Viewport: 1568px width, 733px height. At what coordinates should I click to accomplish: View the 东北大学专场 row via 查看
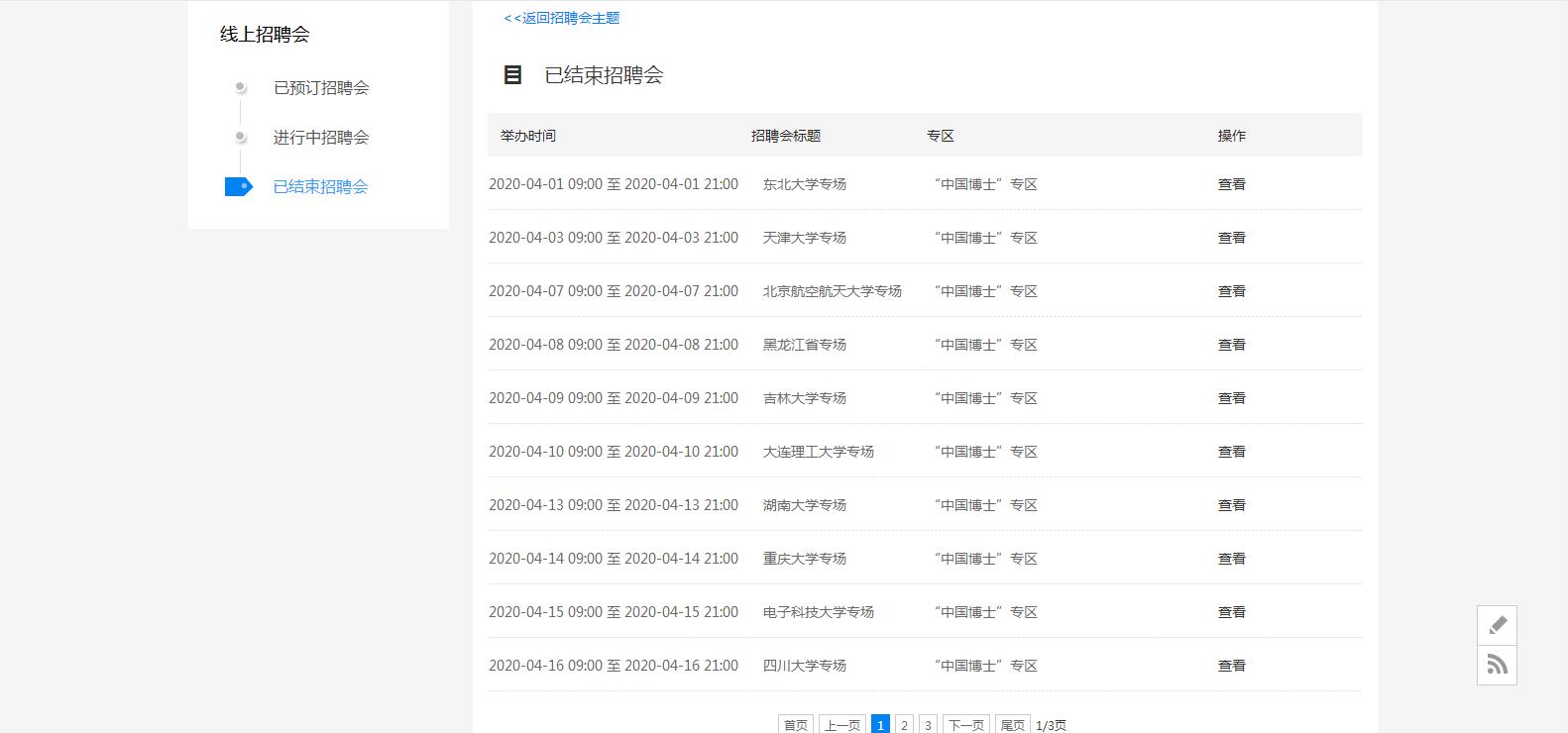1232,184
